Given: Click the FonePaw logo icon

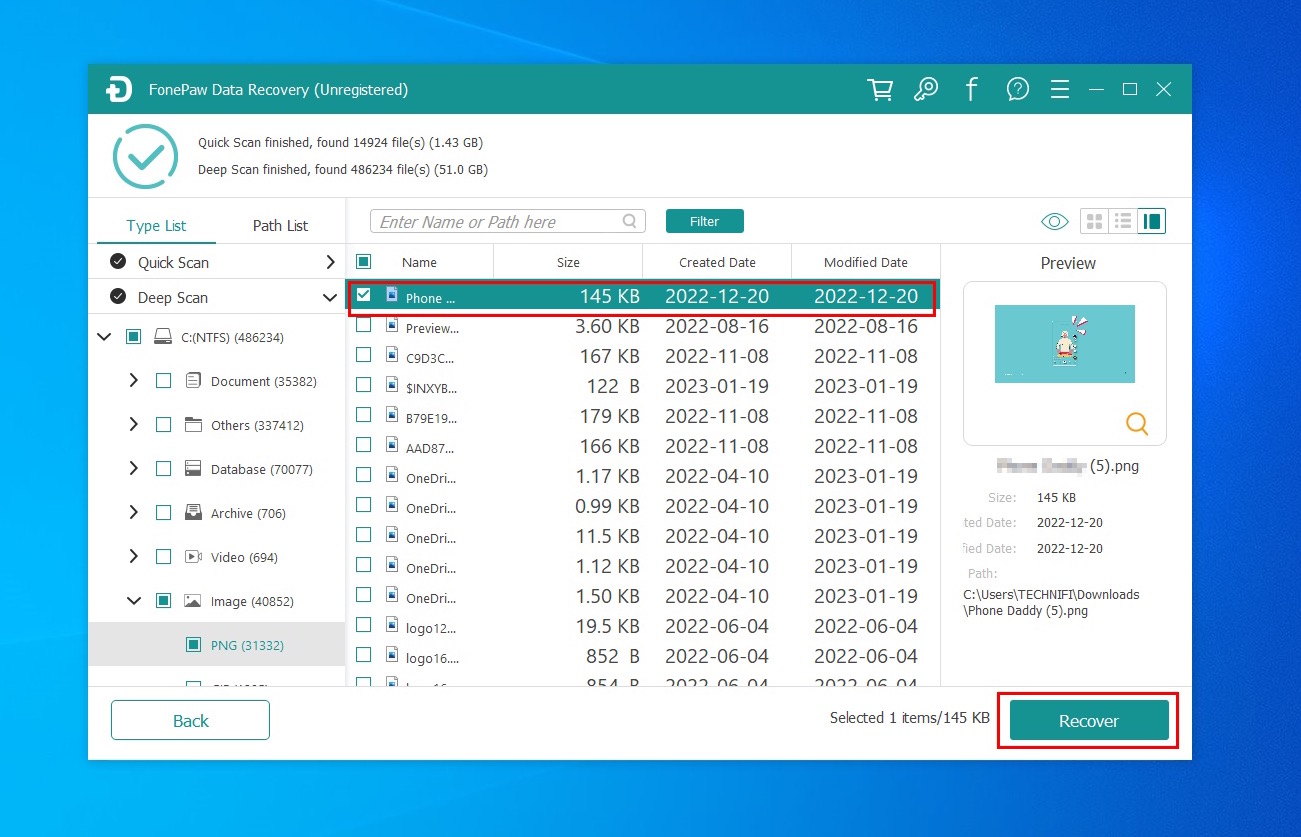Looking at the screenshot, I should point(119,90).
